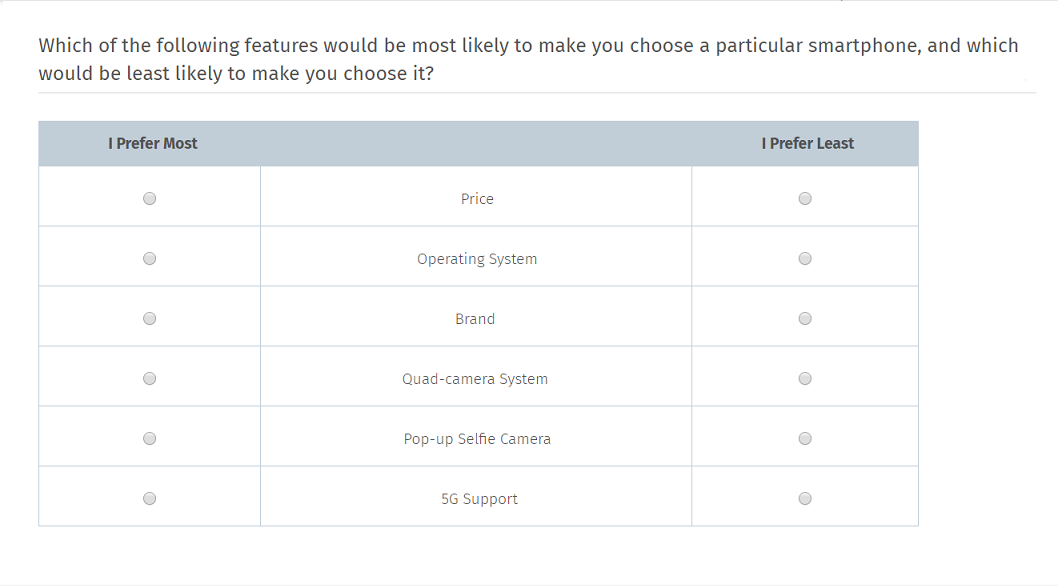Pick Quad-camera System as least preferred
Image resolution: width=1058 pixels, height=588 pixels.
805,379
